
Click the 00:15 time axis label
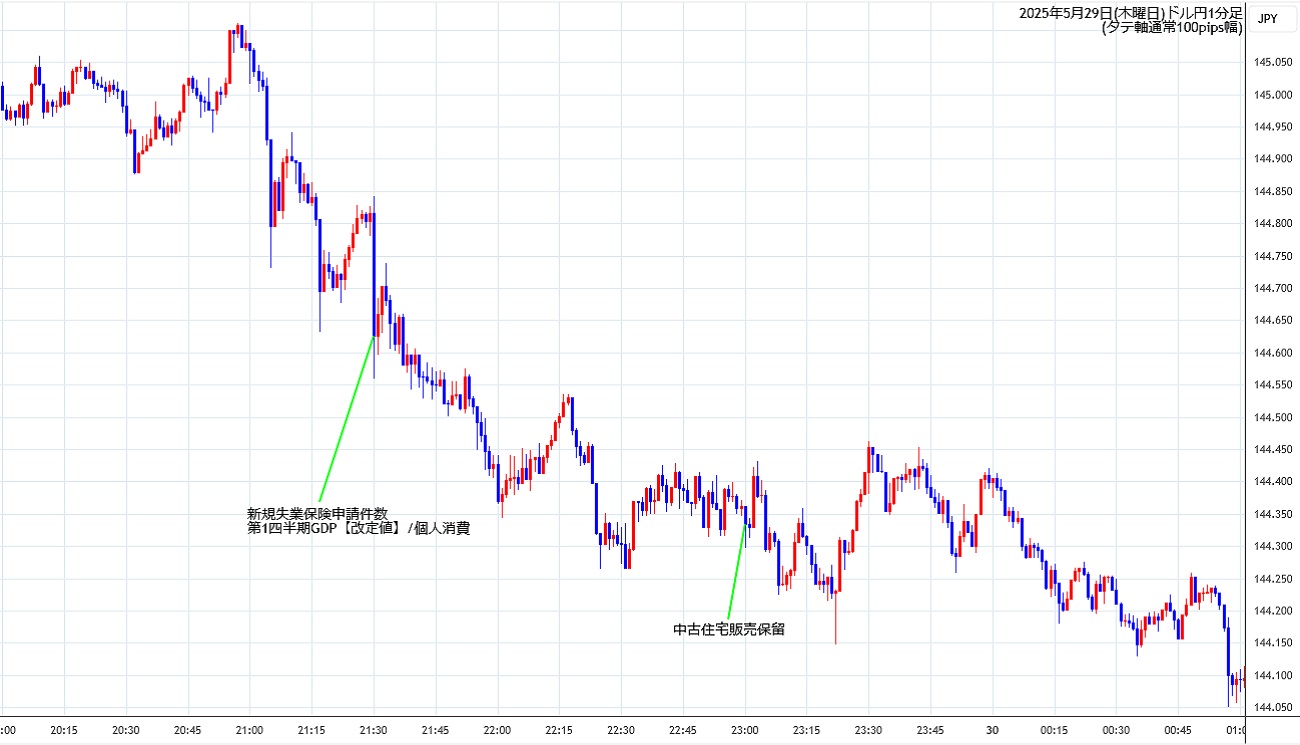(x=1054, y=730)
